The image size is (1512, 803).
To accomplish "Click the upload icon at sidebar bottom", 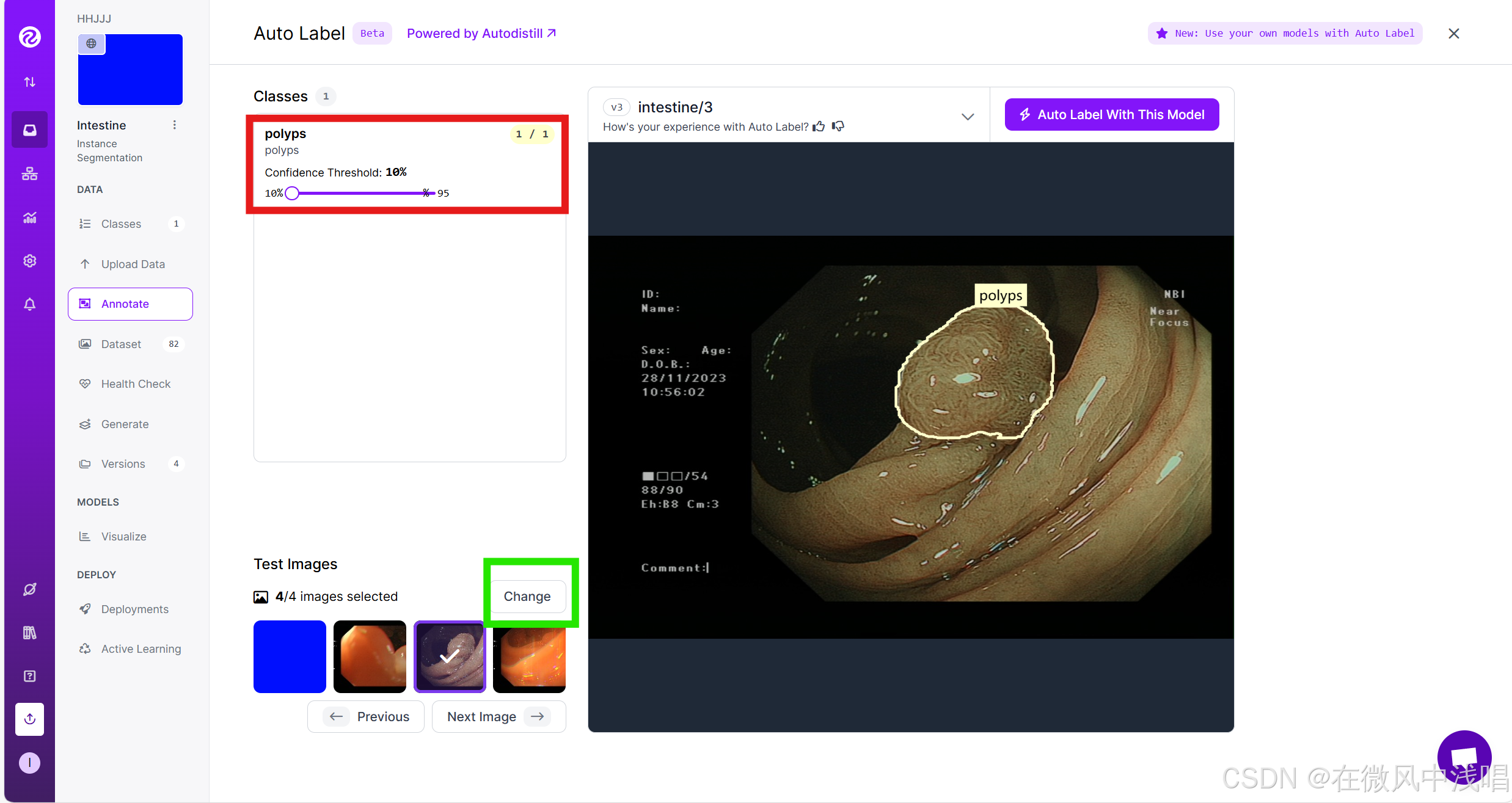I will pyautogui.click(x=29, y=719).
